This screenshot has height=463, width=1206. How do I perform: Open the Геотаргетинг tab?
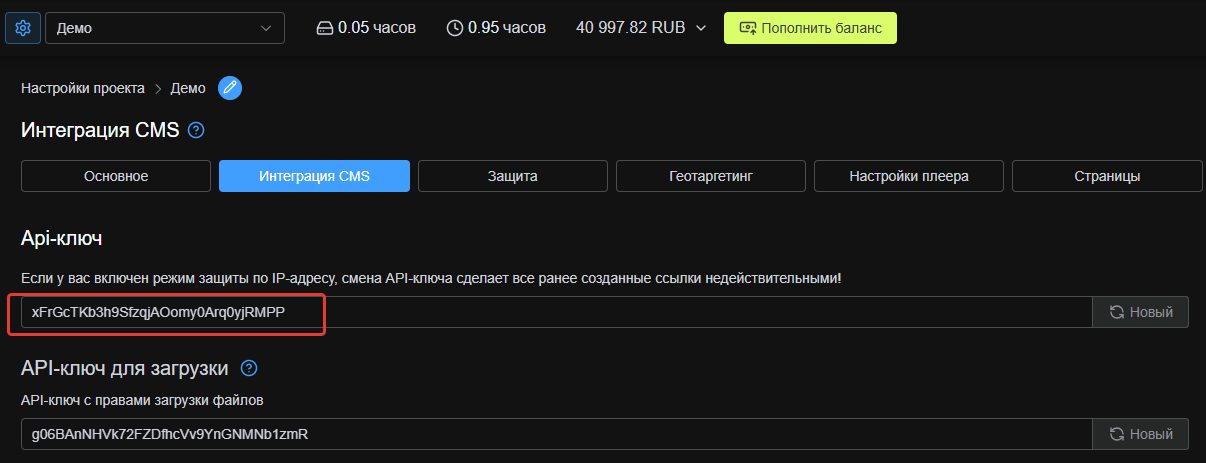point(711,176)
